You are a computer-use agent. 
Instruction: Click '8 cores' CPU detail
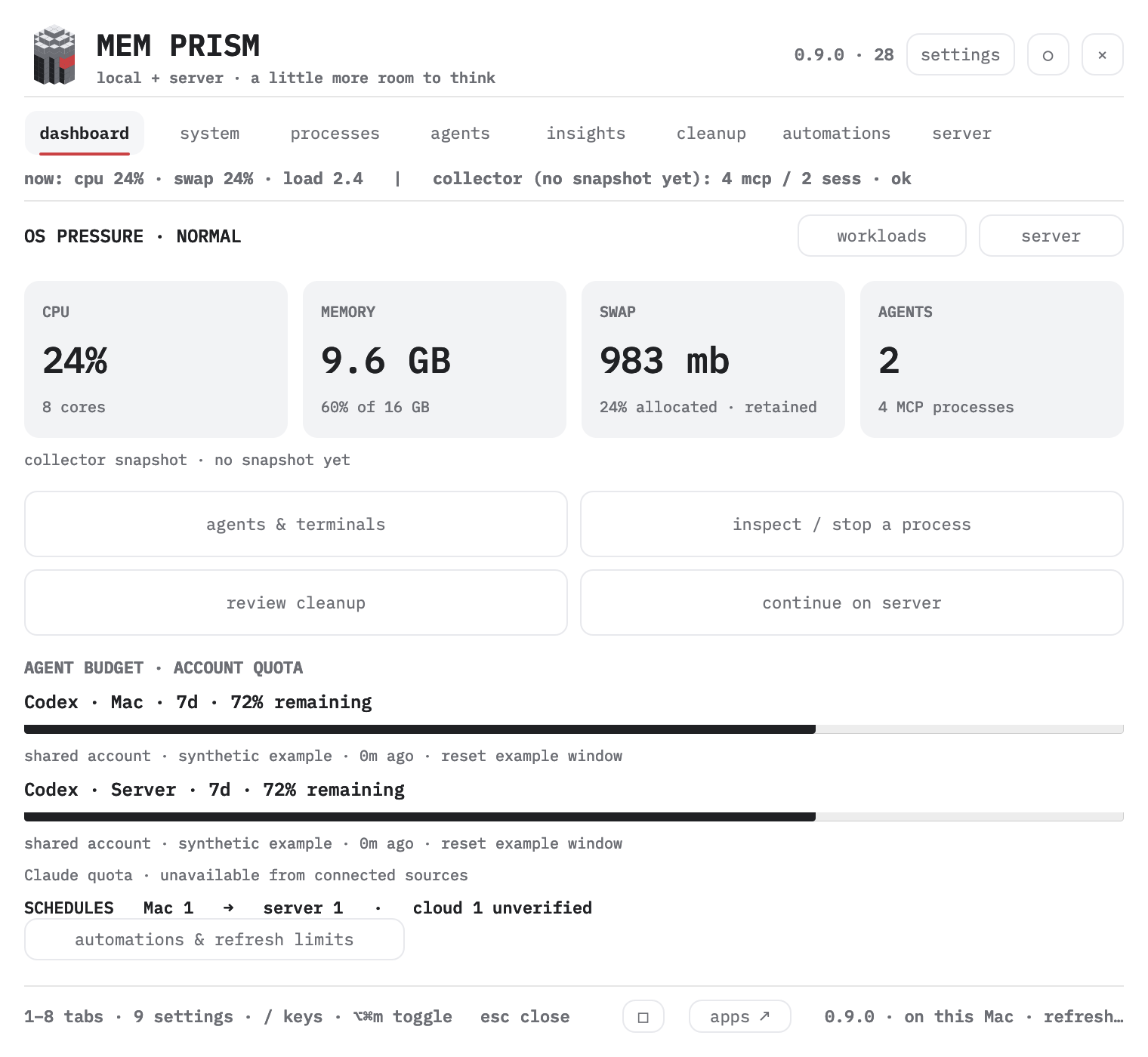click(74, 407)
